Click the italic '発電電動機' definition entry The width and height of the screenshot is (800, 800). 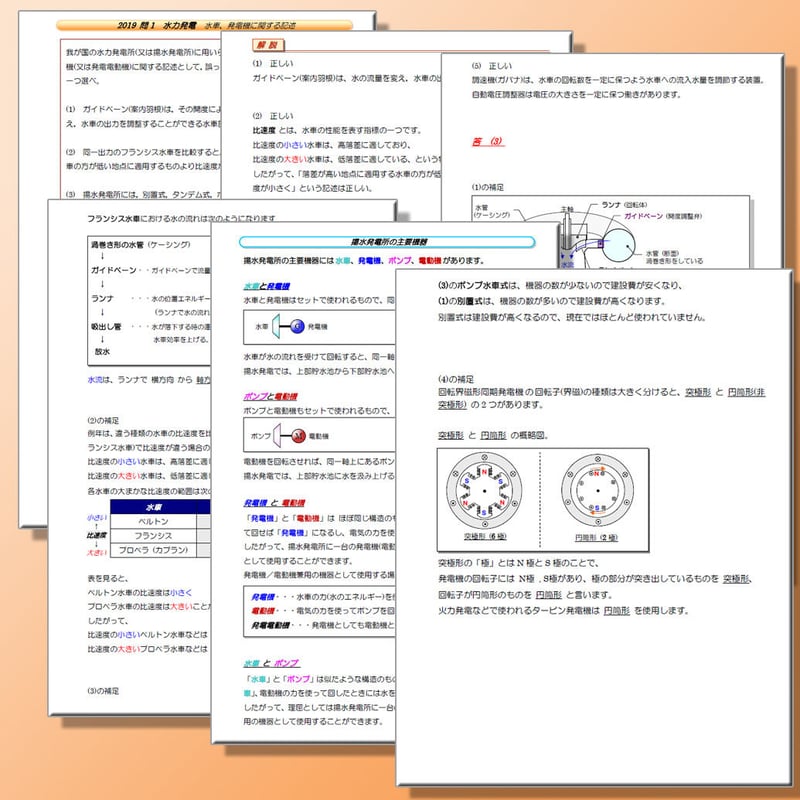(270, 625)
